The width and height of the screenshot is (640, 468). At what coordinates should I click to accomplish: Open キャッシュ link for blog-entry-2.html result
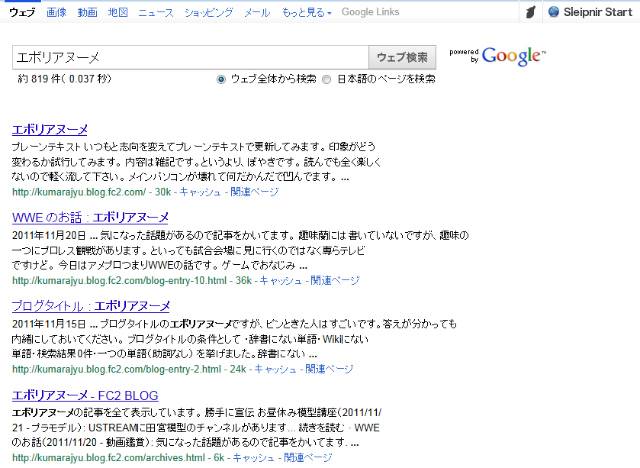point(275,369)
